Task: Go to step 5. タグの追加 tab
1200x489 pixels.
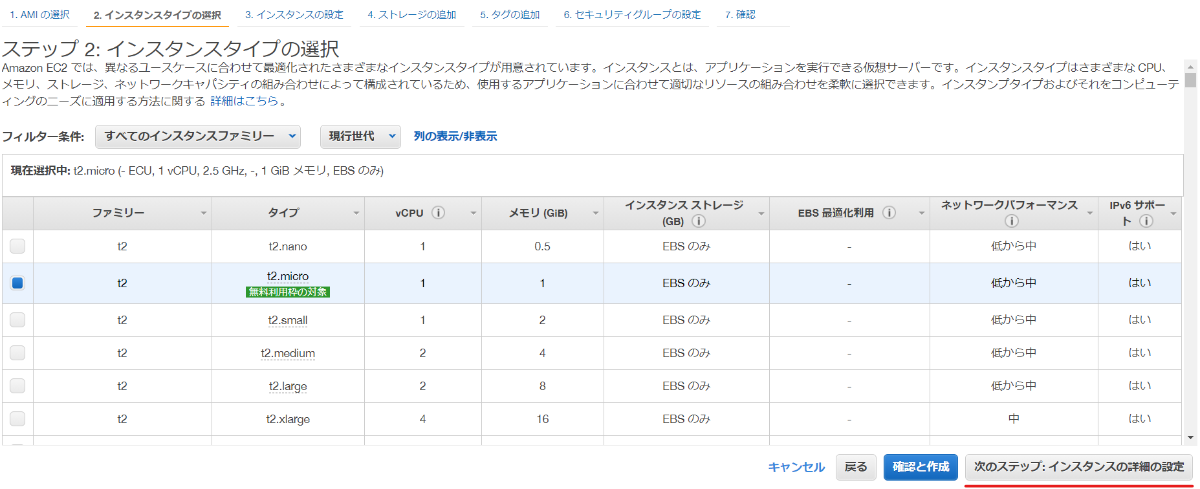Action: point(509,14)
